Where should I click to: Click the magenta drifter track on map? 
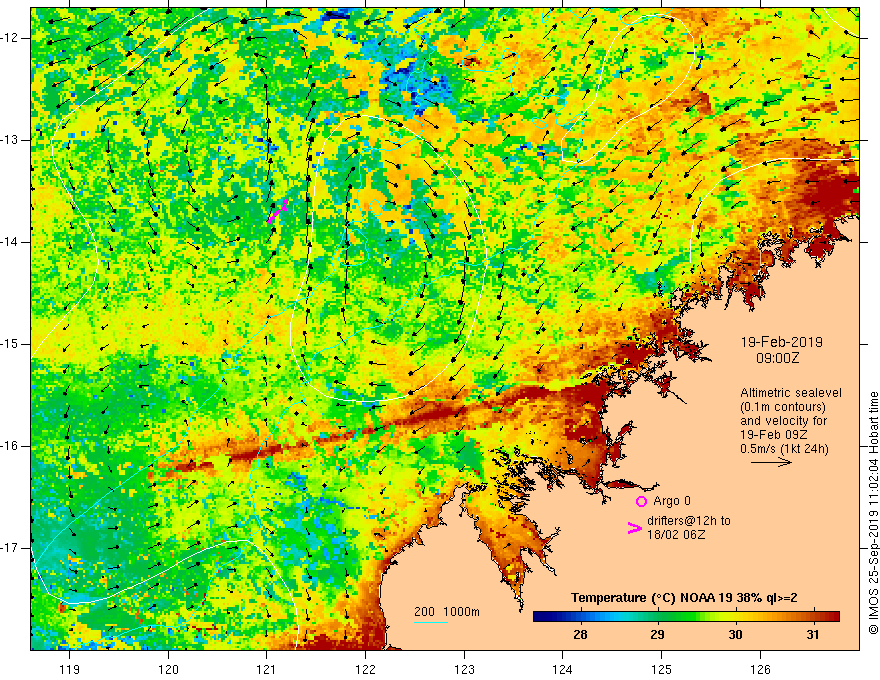pos(278,211)
